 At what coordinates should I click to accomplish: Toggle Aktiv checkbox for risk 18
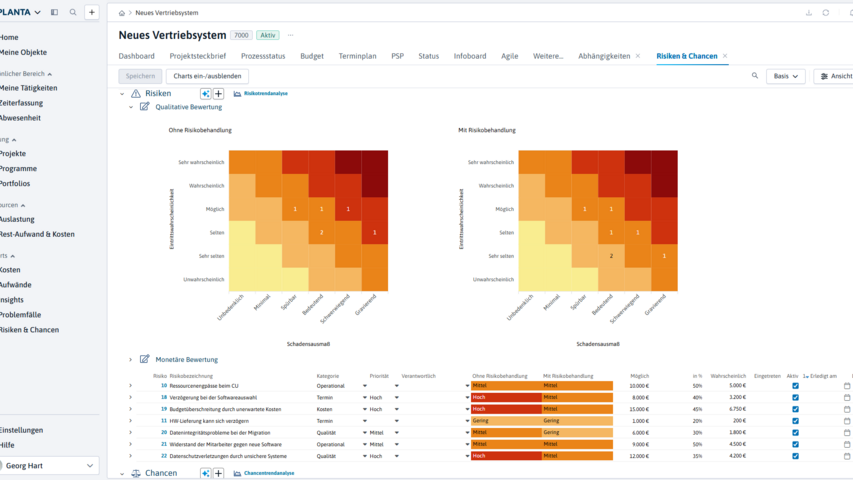pos(795,397)
